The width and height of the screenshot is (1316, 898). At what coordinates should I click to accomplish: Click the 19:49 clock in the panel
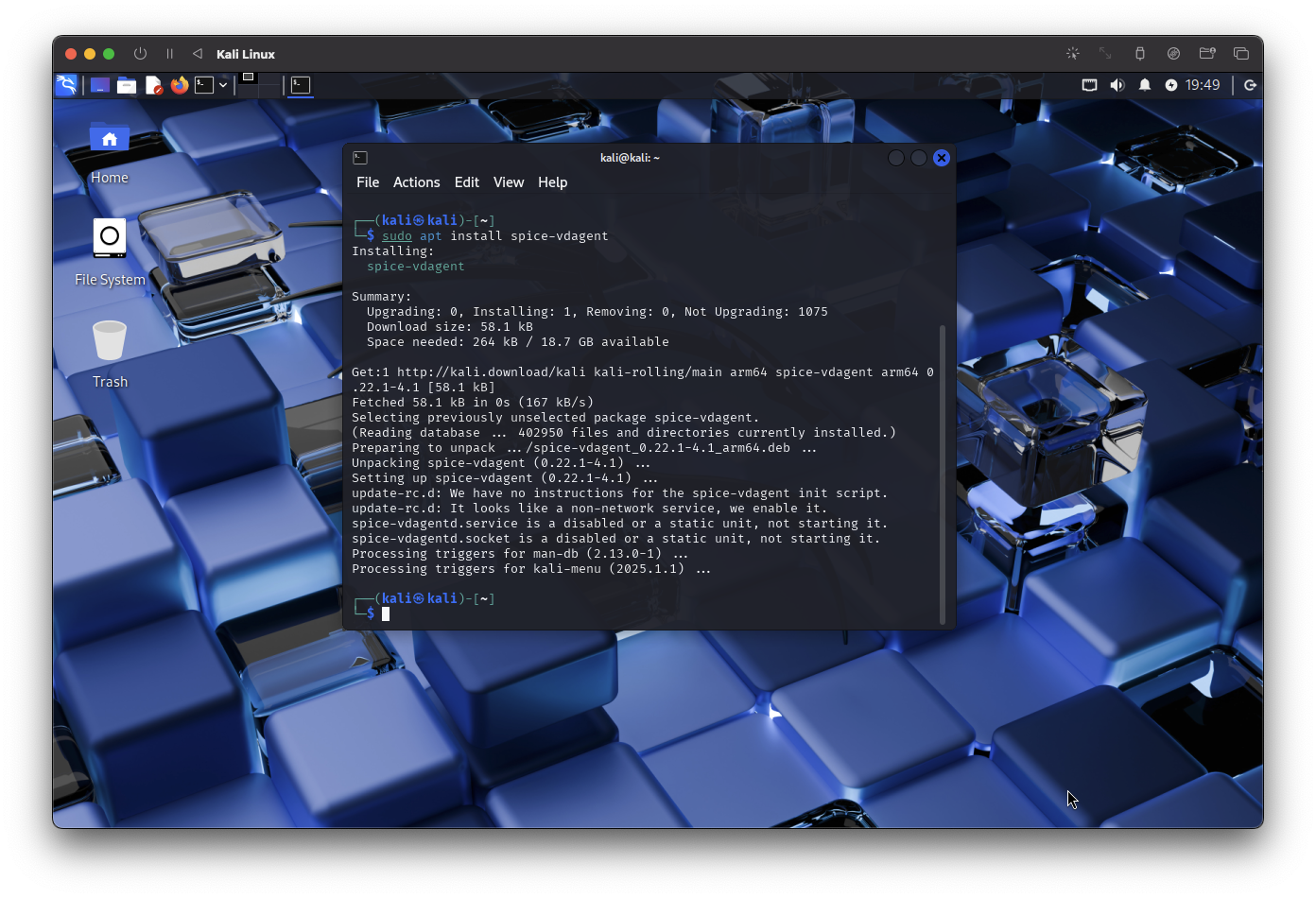coord(1203,85)
